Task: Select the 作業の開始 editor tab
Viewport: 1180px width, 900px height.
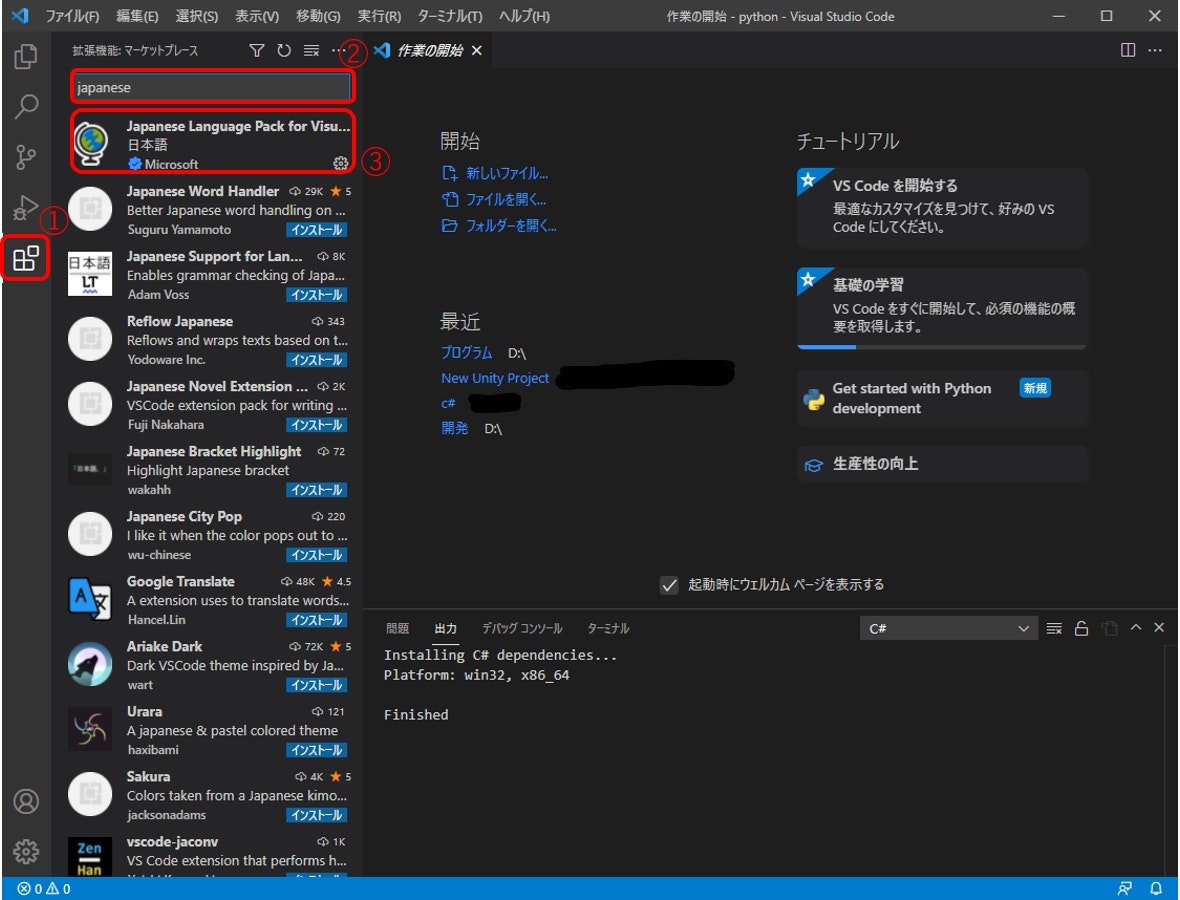Action: pyautogui.click(x=429, y=50)
